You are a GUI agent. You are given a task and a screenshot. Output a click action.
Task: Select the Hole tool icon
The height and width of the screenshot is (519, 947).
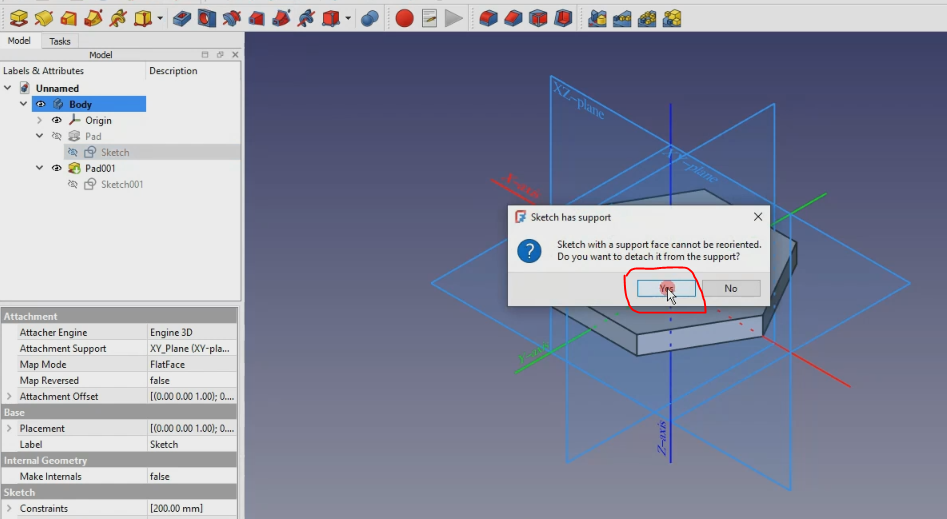(x=207, y=19)
